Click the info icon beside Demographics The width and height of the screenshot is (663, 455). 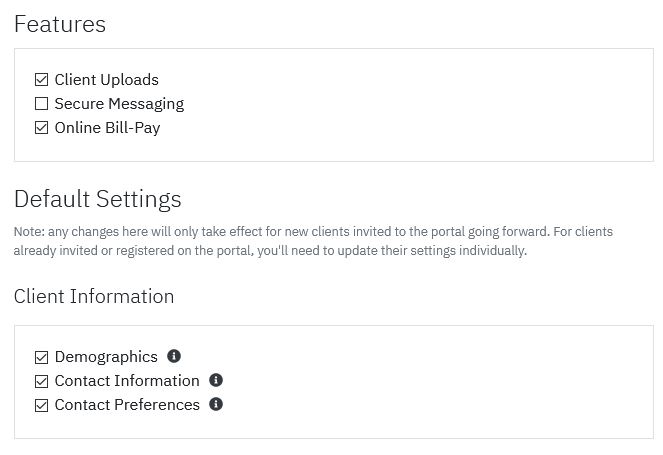174,356
